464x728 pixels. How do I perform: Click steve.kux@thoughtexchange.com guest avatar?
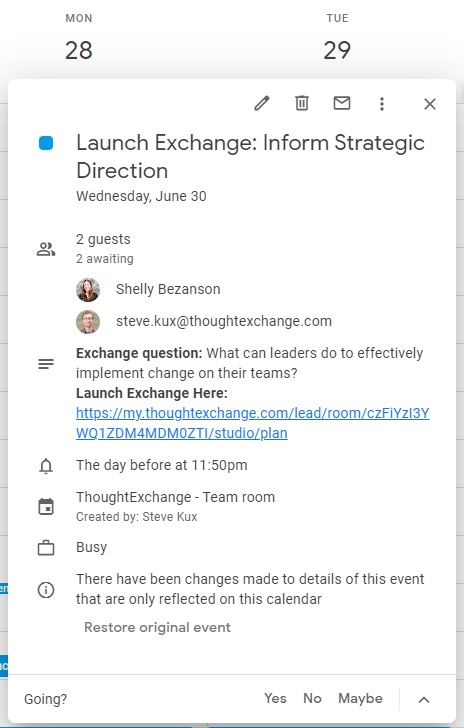88,322
